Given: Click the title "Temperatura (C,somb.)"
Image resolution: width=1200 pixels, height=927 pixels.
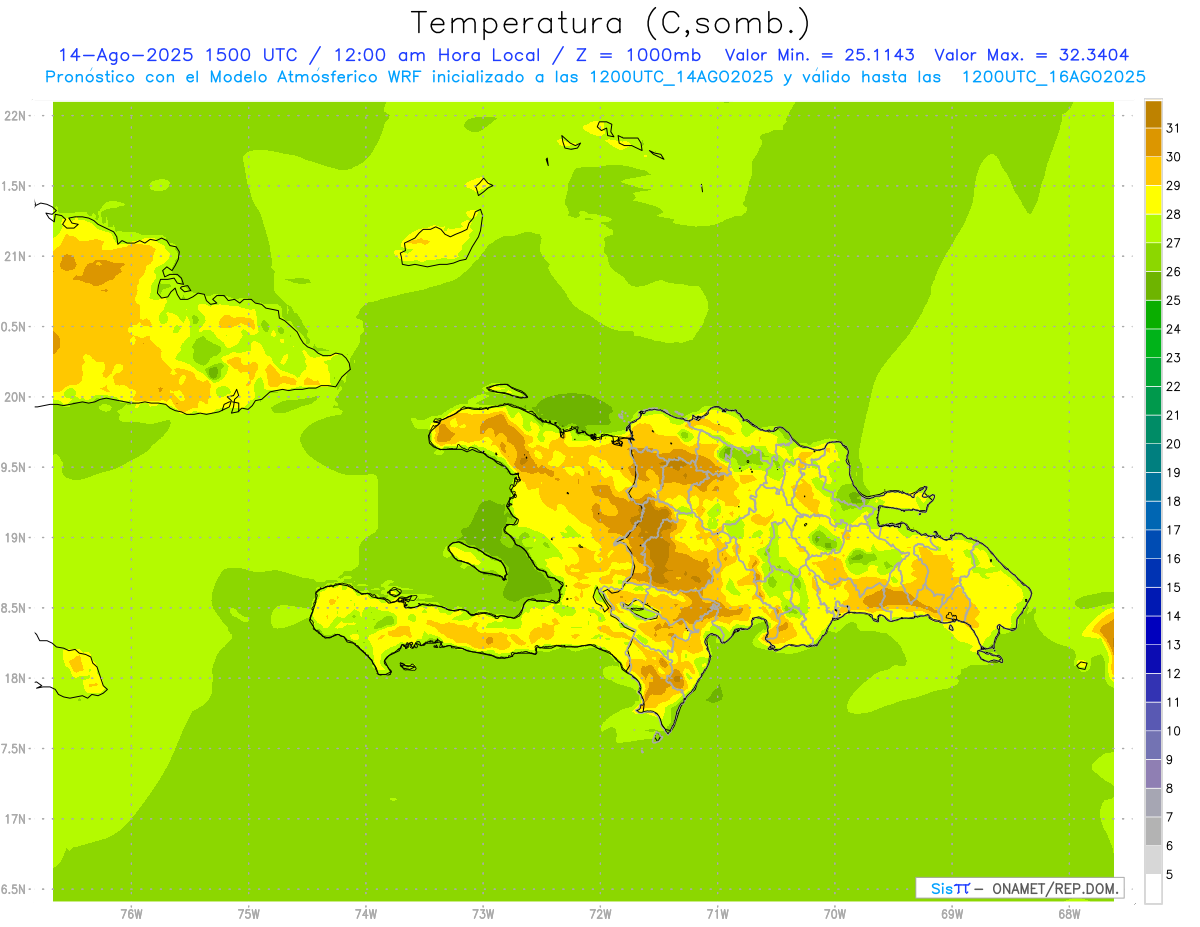Looking at the screenshot, I should [611, 24].
